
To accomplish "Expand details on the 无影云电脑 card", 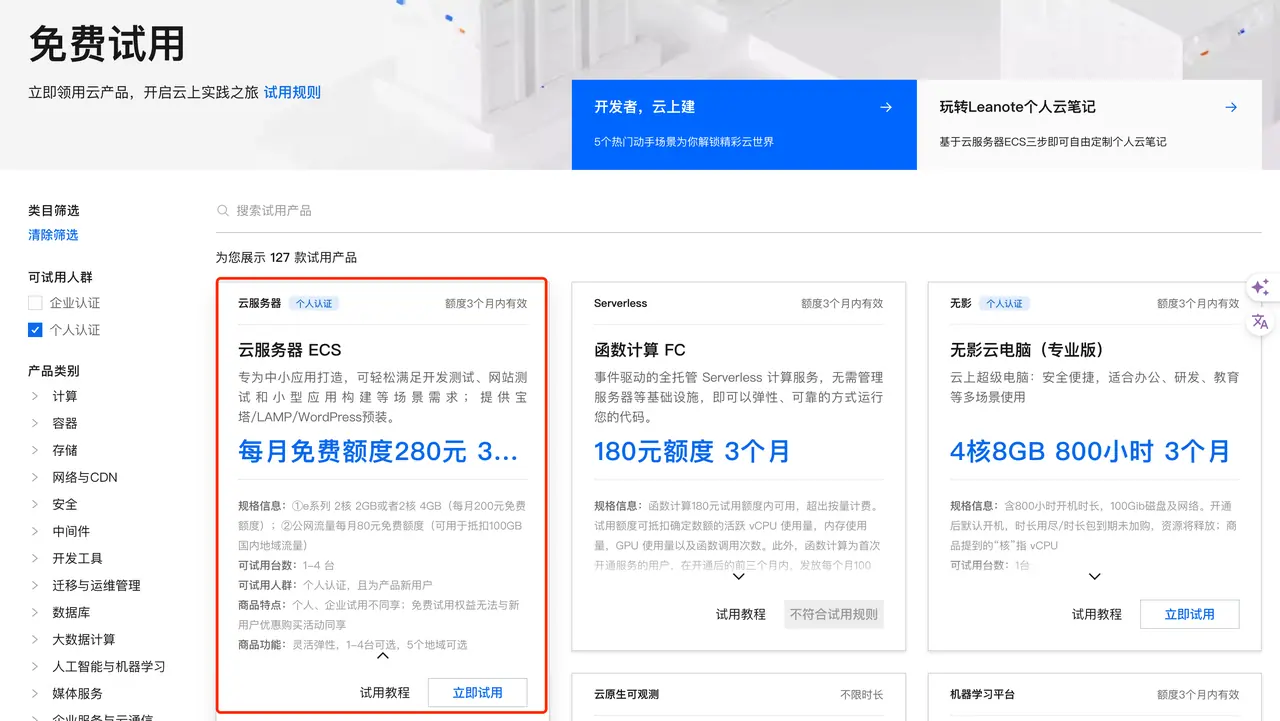I will pos(1094,576).
